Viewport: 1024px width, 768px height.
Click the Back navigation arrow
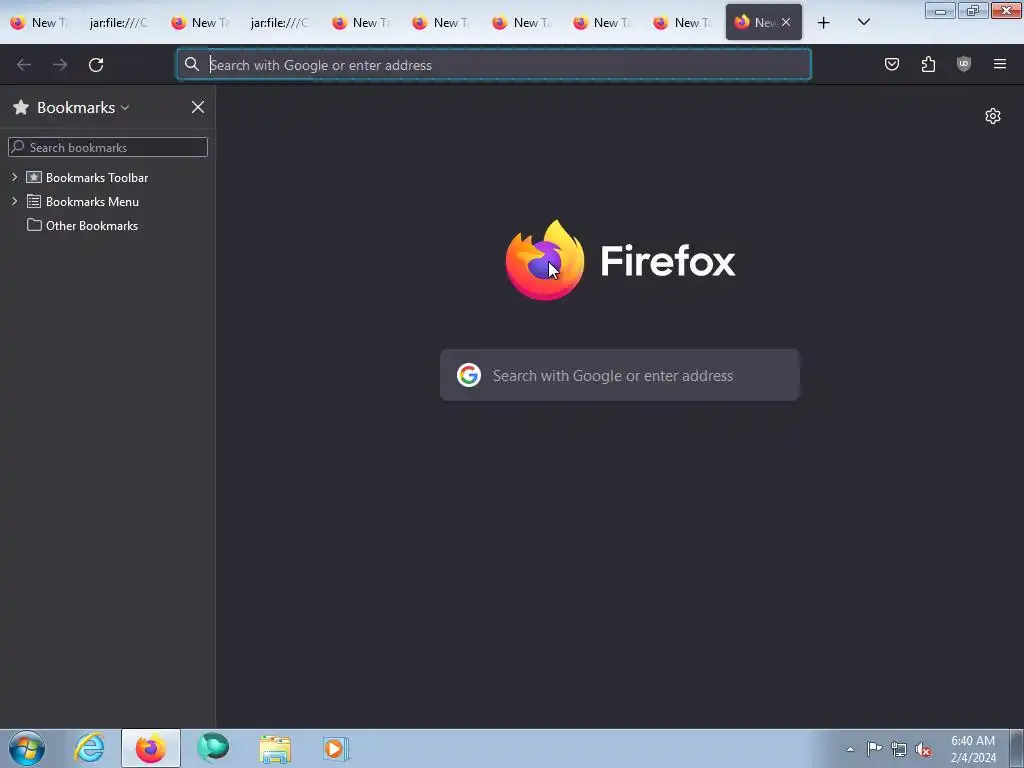pyautogui.click(x=24, y=65)
